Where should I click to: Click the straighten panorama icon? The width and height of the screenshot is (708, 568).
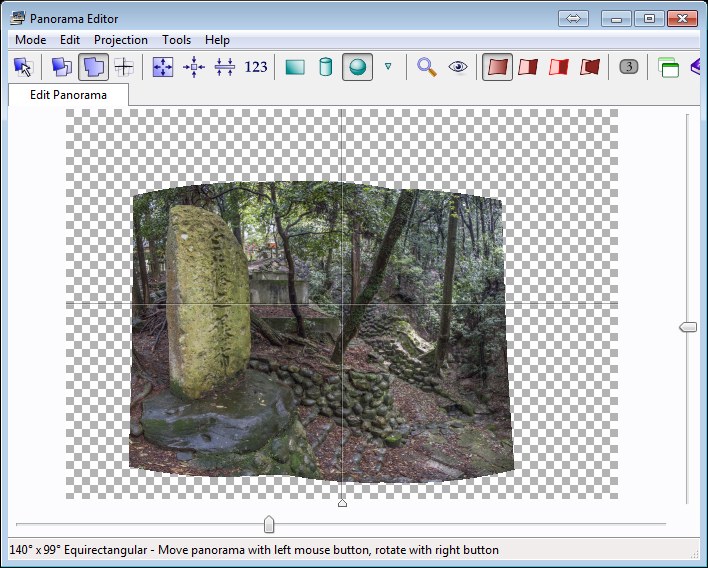[x=225, y=67]
